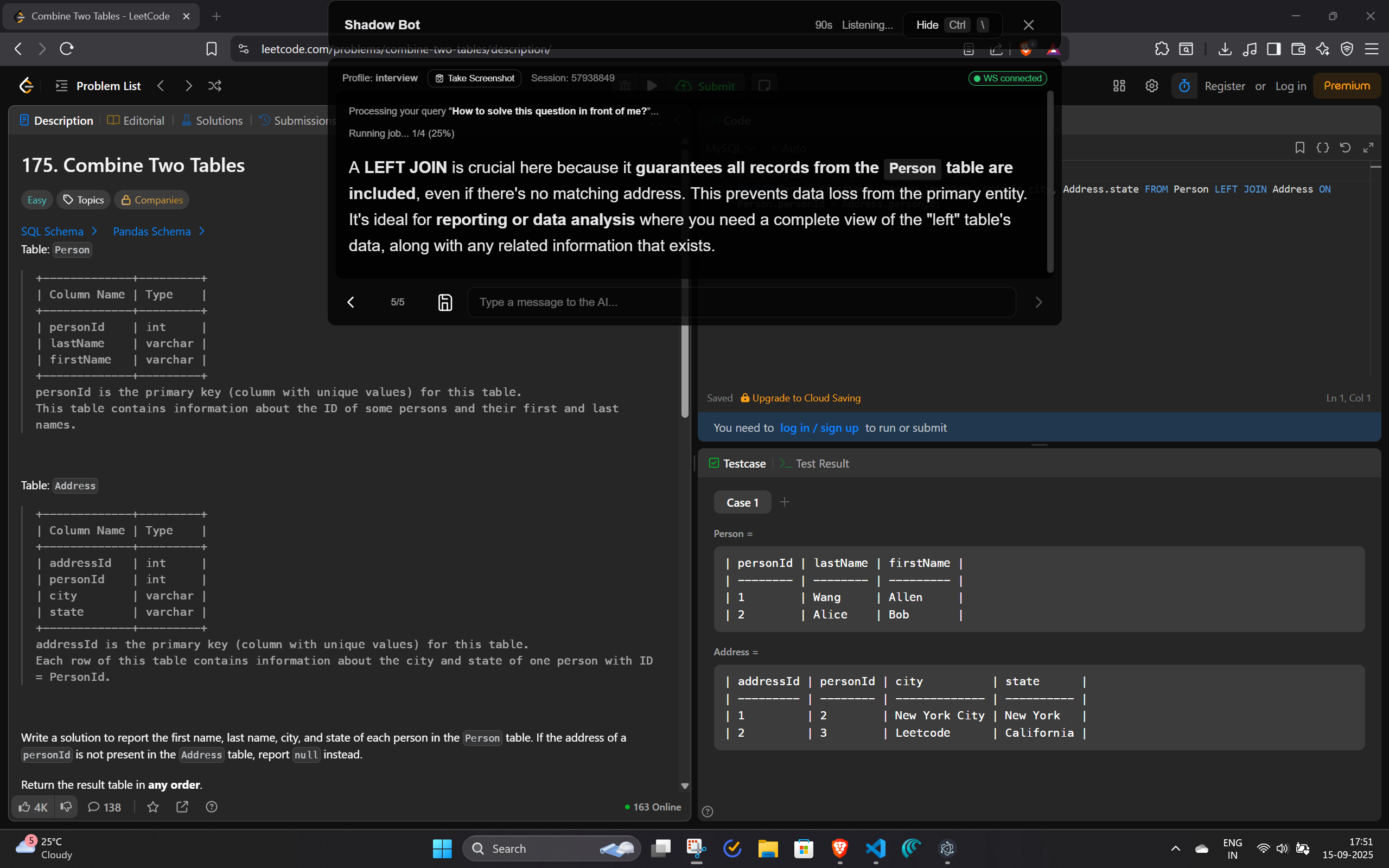Click the shuffle random problem icon

(x=215, y=86)
